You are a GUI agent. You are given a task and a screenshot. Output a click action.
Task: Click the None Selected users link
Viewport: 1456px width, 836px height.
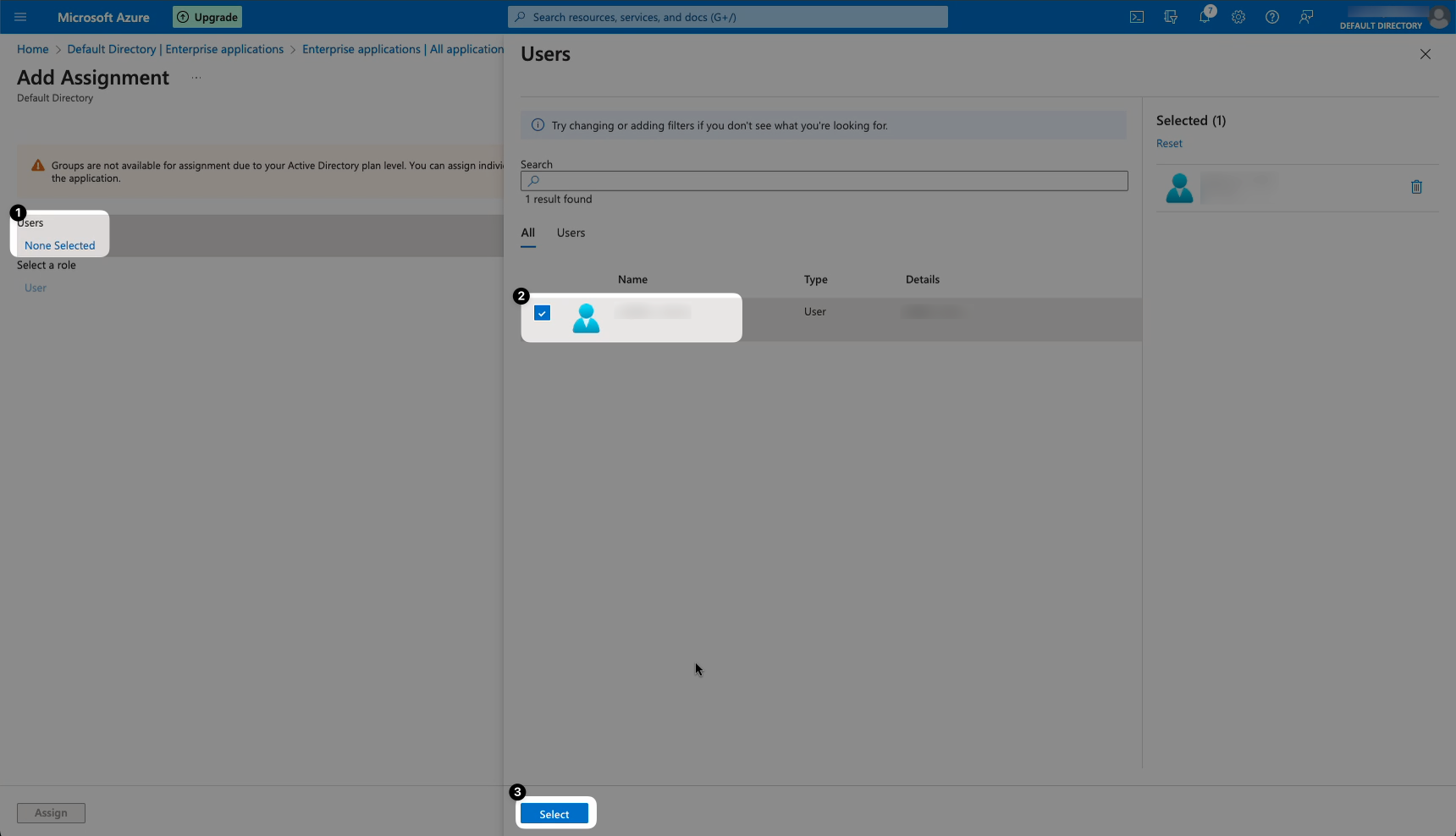tap(60, 245)
